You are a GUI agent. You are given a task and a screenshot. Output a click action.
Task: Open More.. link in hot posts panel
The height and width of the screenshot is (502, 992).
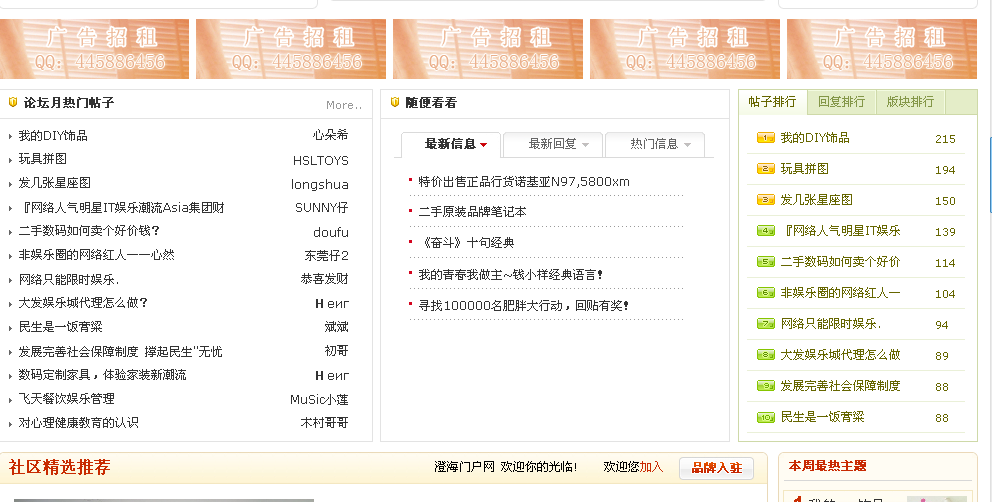click(x=344, y=105)
